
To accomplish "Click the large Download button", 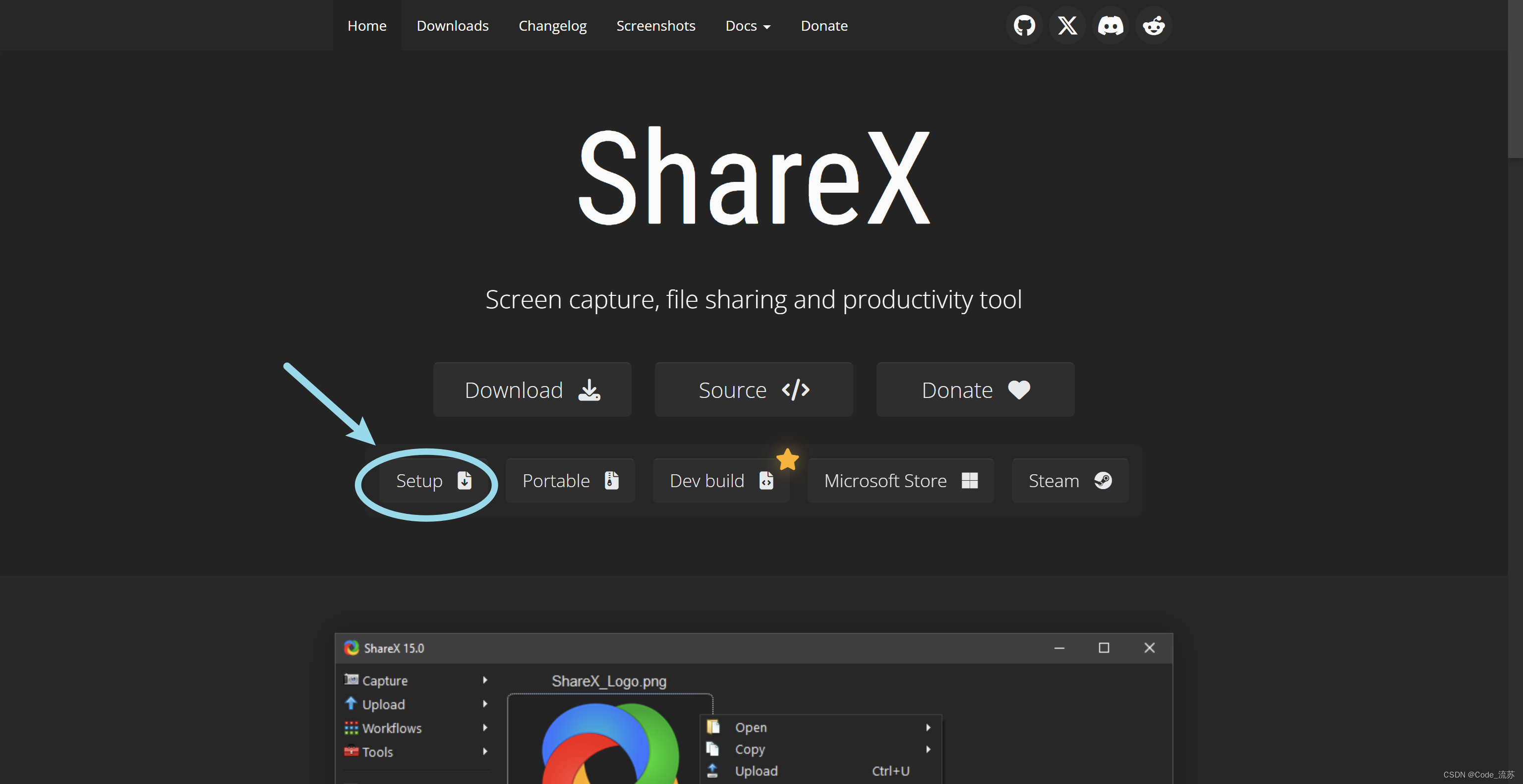I will coord(532,390).
